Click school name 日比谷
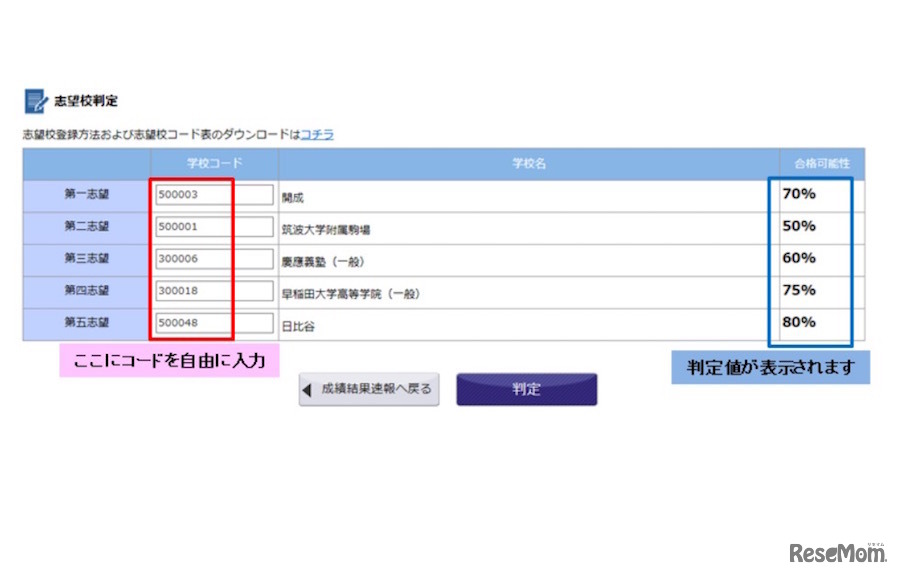The width and height of the screenshot is (900, 576). pos(298,326)
